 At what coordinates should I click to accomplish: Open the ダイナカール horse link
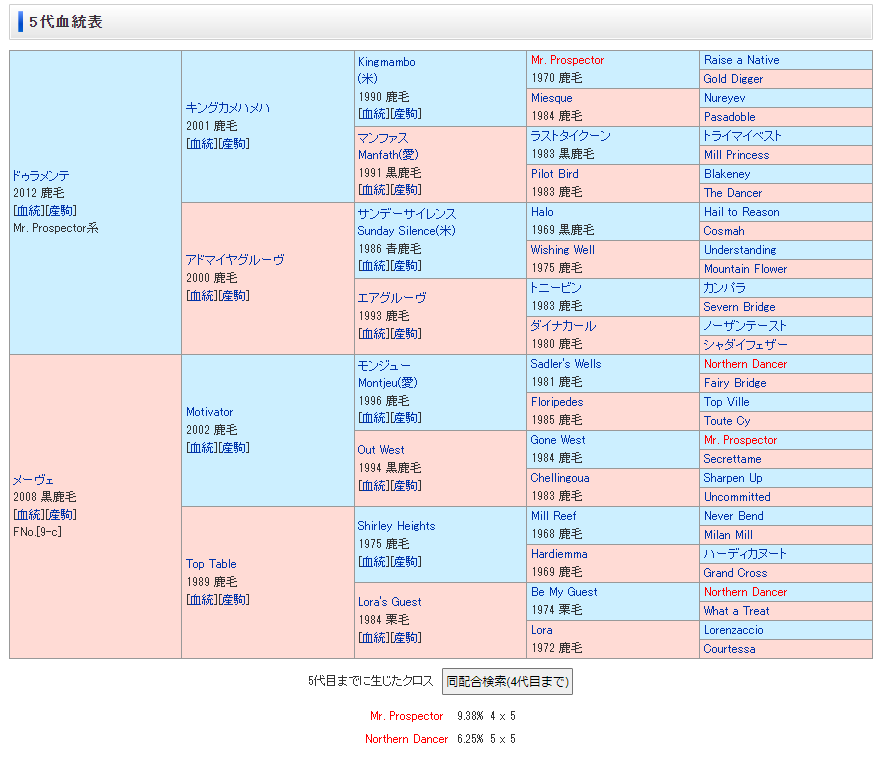coord(563,326)
